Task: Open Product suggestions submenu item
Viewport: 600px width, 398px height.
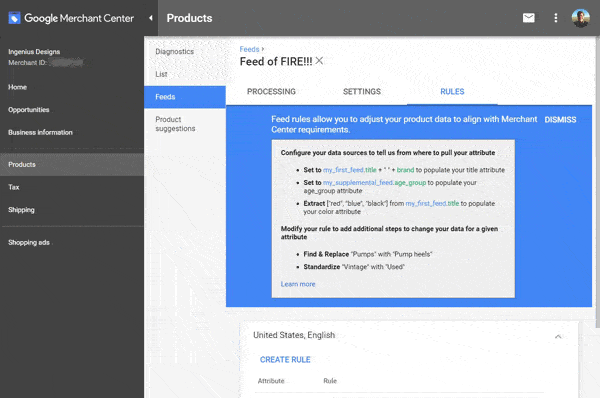Action: pos(175,124)
